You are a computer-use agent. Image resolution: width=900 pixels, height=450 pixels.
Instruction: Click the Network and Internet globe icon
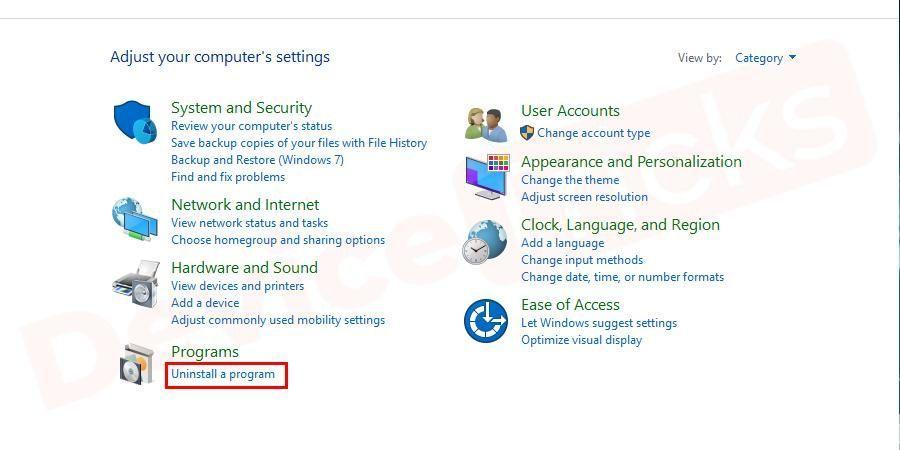click(134, 219)
